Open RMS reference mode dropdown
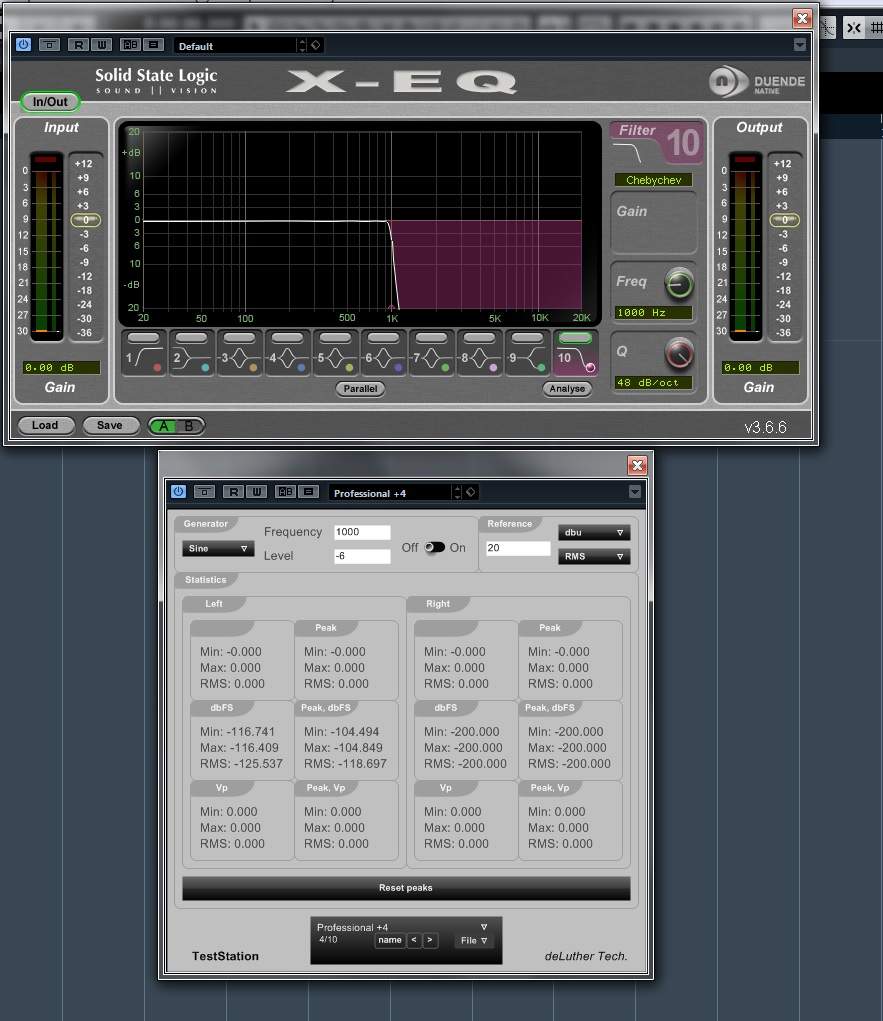Screen dimensions: 883x1021 coord(594,556)
